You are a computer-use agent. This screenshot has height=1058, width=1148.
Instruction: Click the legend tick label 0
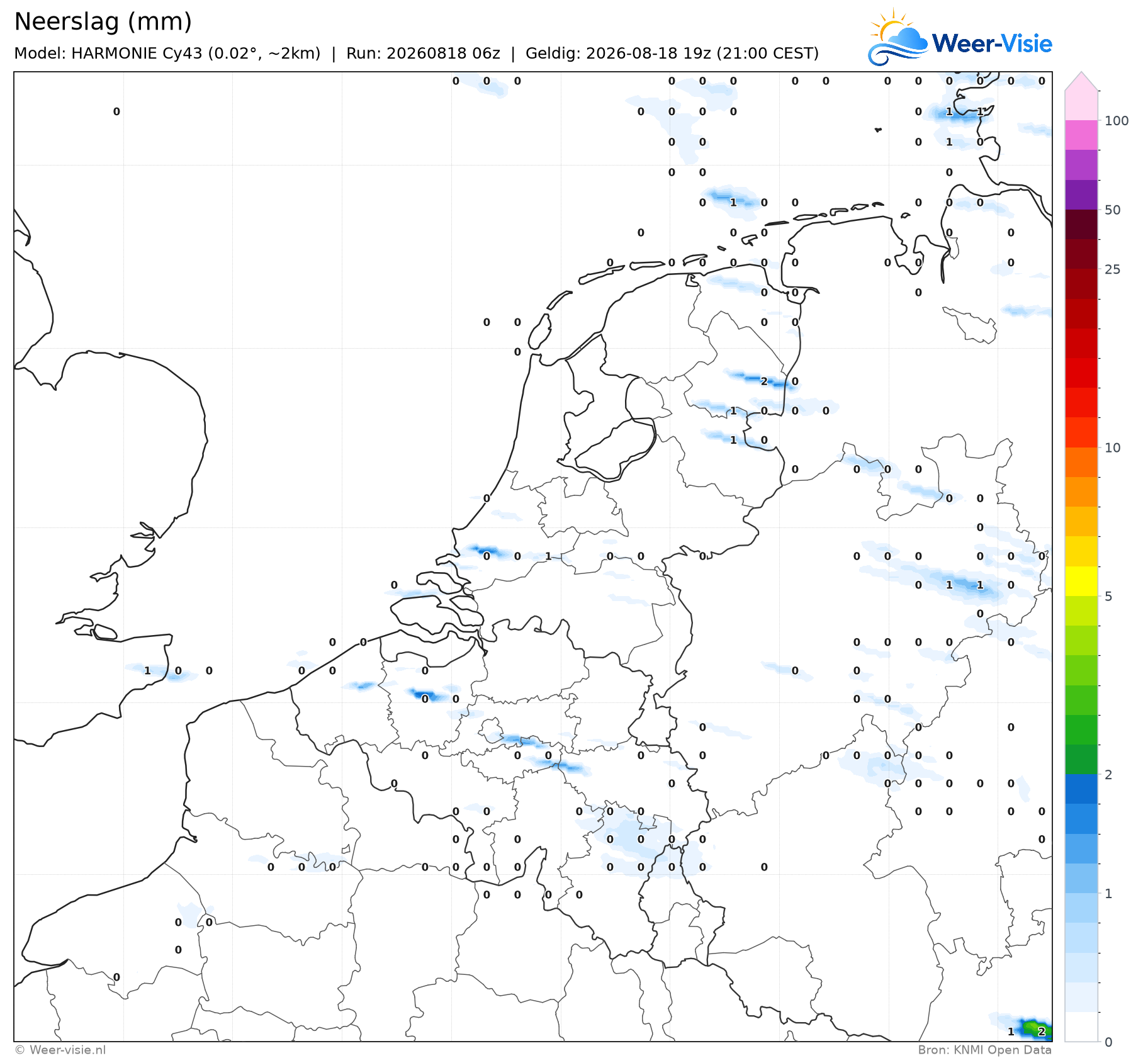click(1108, 1042)
